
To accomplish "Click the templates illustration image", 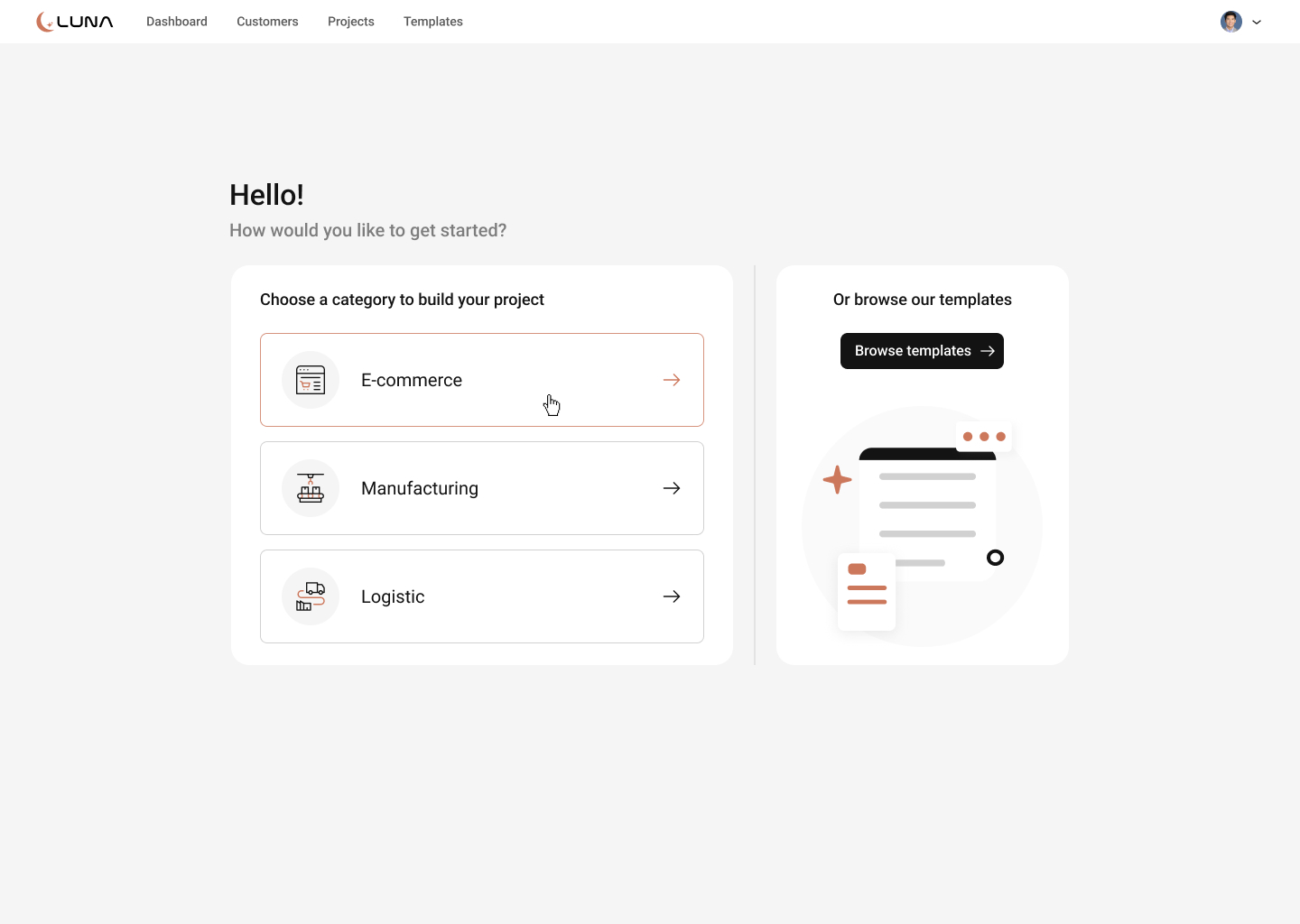I will (922, 527).
